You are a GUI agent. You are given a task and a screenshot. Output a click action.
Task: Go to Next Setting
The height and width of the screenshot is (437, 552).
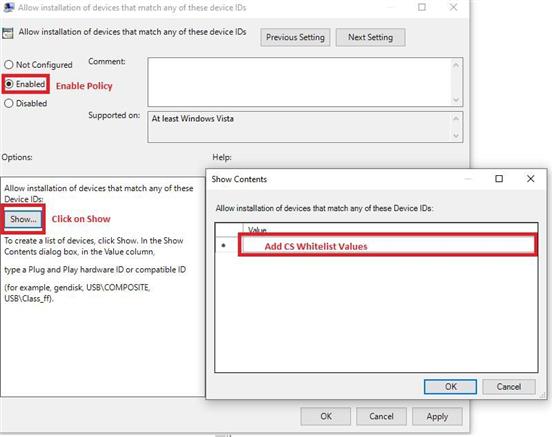[x=370, y=37]
